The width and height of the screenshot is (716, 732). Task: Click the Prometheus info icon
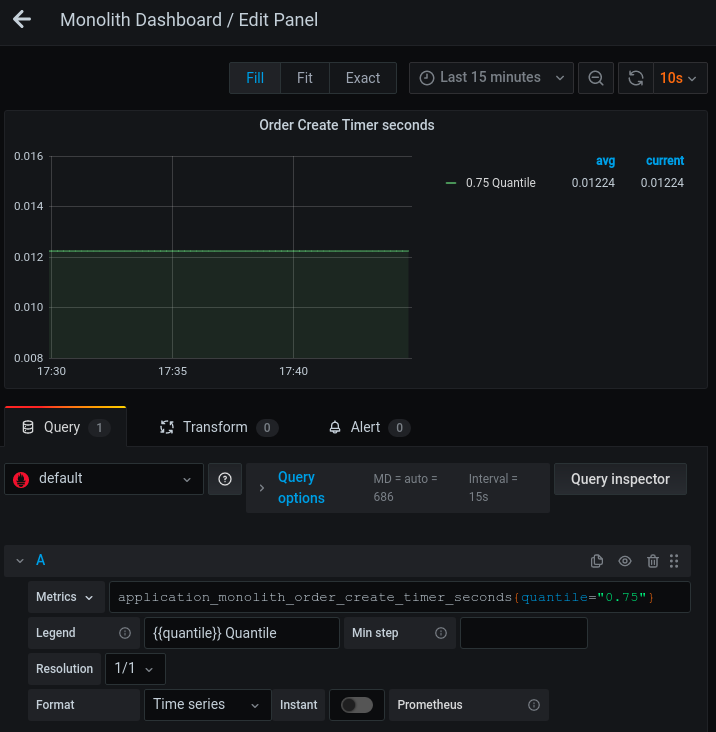[533, 705]
